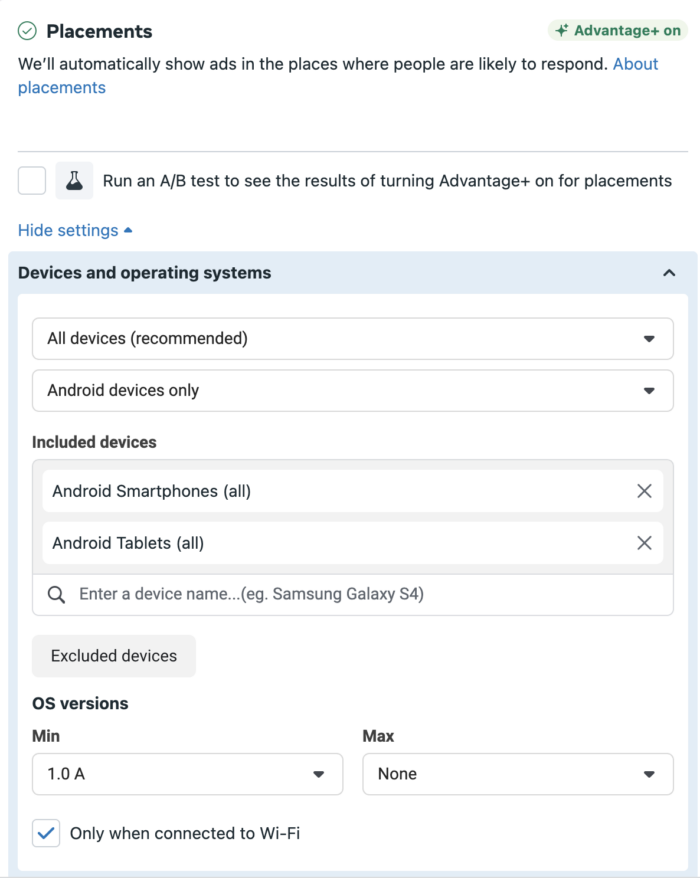700x878 pixels.
Task: Click the Advantage+ sparkle icon
Action: coord(562,30)
